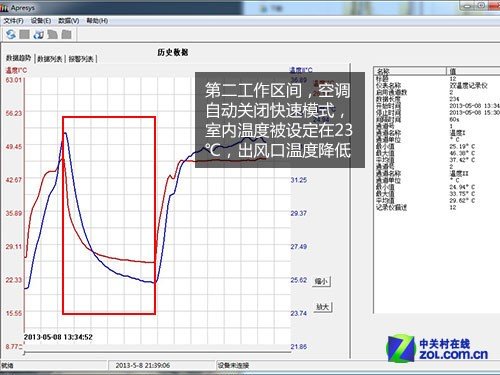This screenshot has height=375, width=500.
Task: Click the 缩小 zoom-out button
Action: pyautogui.click(x=321, y=281)
